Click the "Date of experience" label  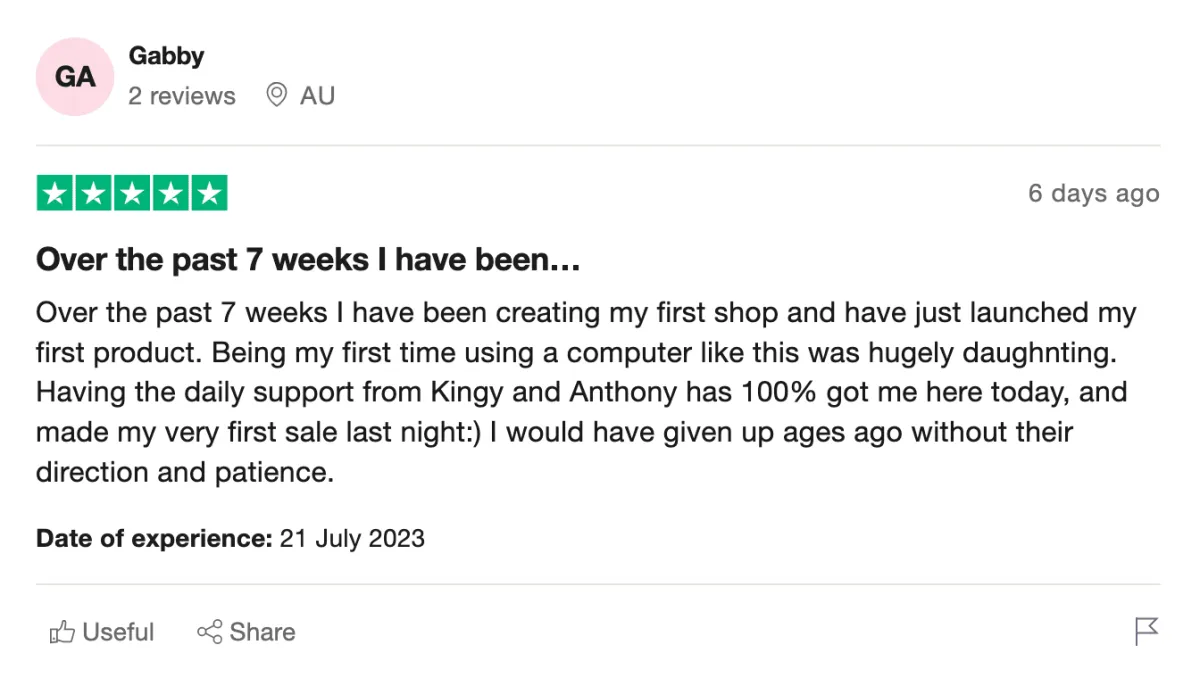coord(154,538)
